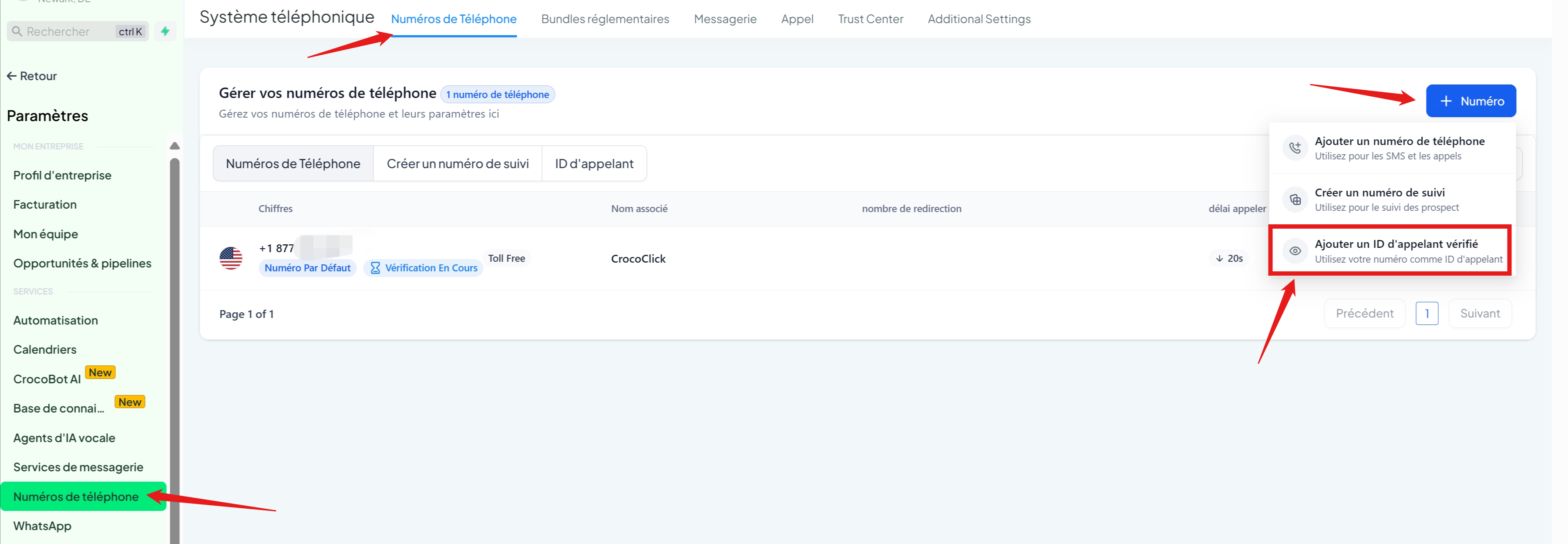Viewport: 1568px width, 544px height.
Task: Click the lightning bolt quick actions icon
Action: point(165,31)
